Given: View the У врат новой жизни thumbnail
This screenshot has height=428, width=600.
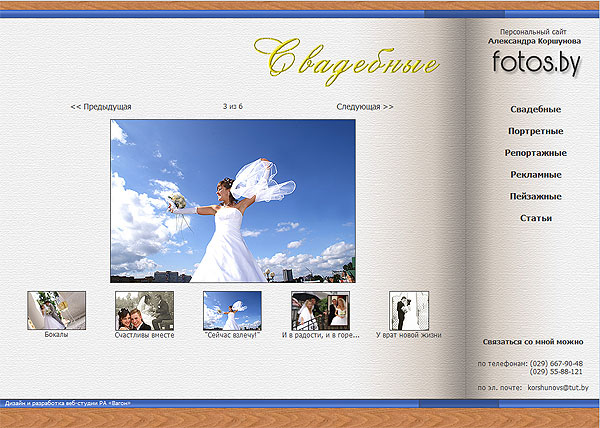Looking at the screenshot, I should pos(408,310).
